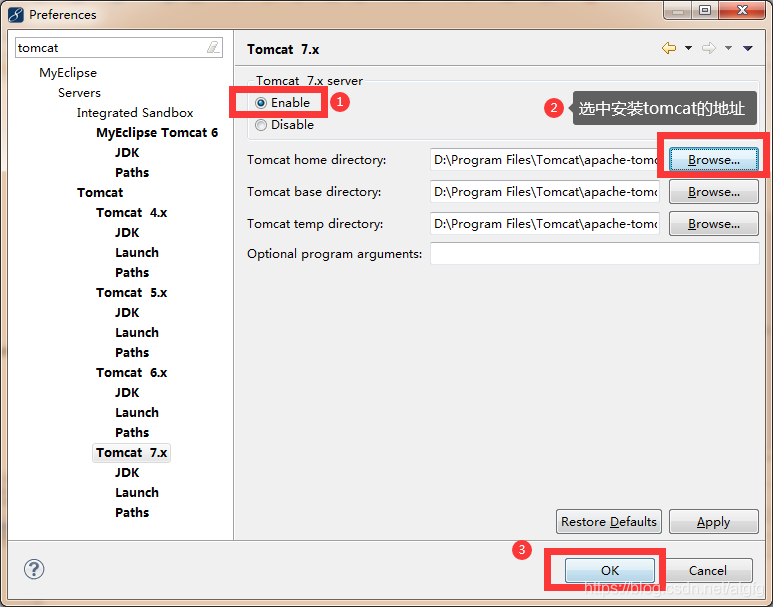Click Restore Defaults button
Image resolution: width=773 pixels, height=607 pixels.
click(x=609, y=522)
